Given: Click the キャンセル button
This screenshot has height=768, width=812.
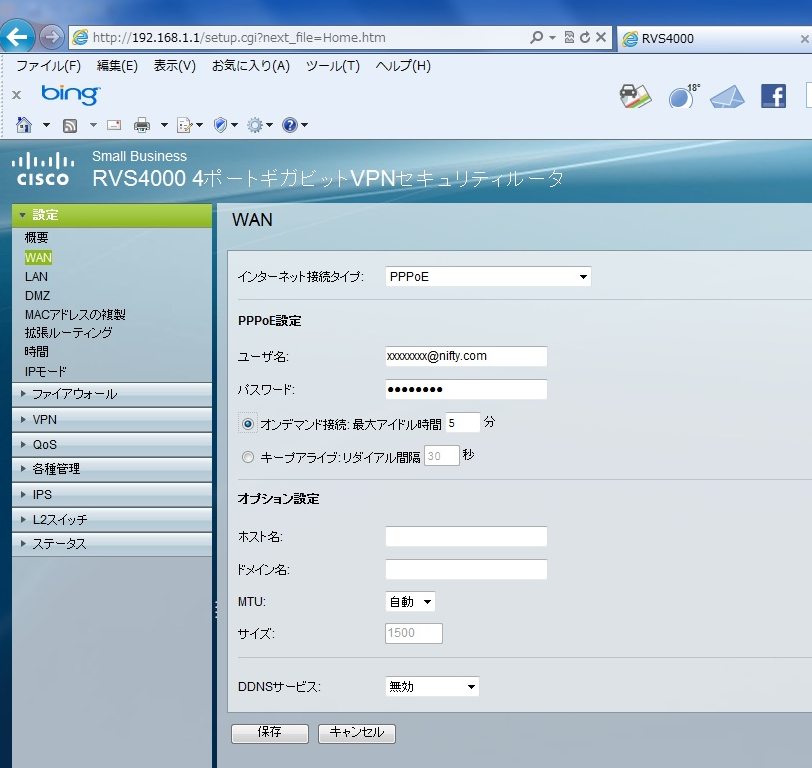Looking at the screenshot, I should (x=357, y=733).
